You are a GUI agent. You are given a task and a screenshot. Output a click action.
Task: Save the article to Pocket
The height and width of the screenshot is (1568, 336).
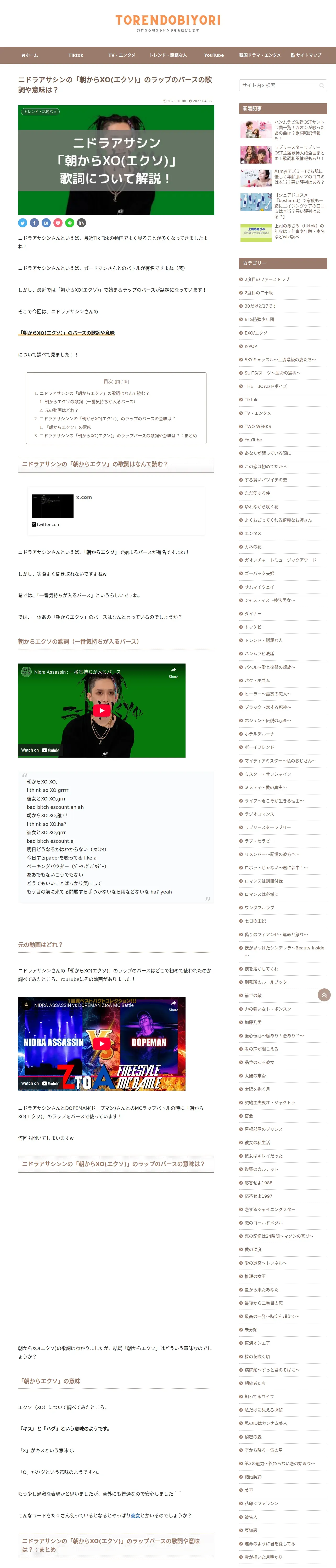58,223
